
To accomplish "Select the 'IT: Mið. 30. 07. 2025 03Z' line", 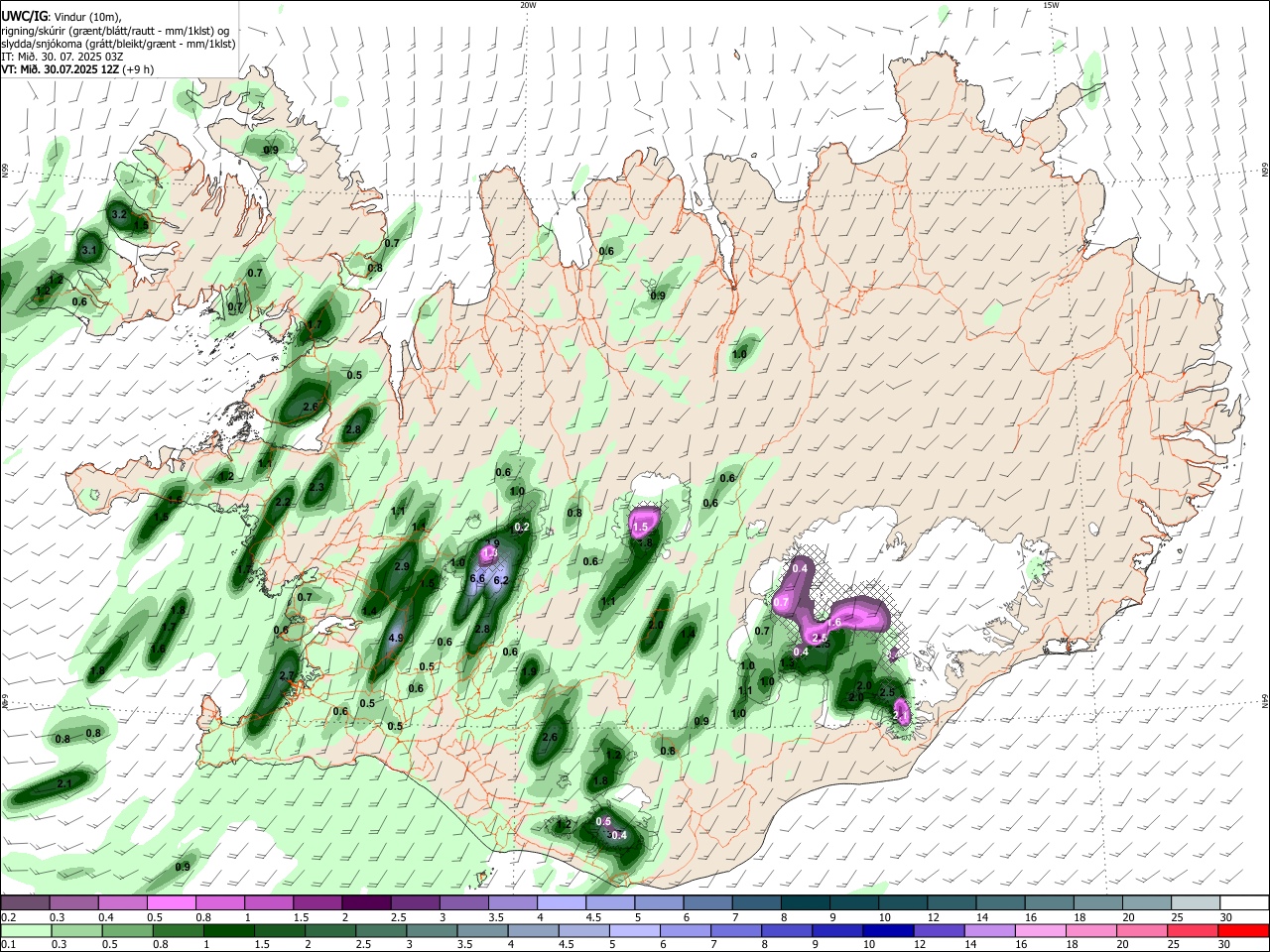I will [62, 57].
